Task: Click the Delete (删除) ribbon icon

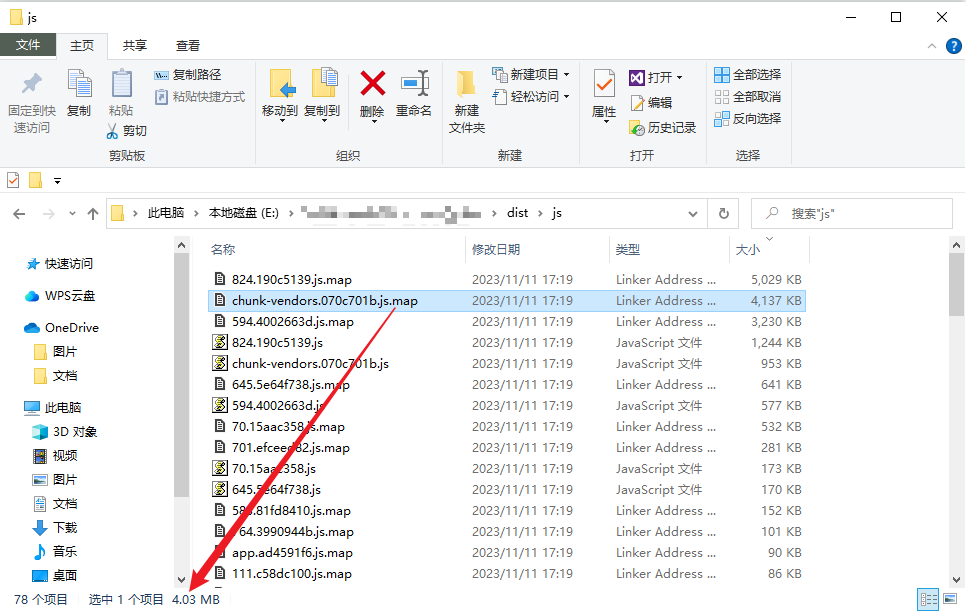Action: (372, 84)
